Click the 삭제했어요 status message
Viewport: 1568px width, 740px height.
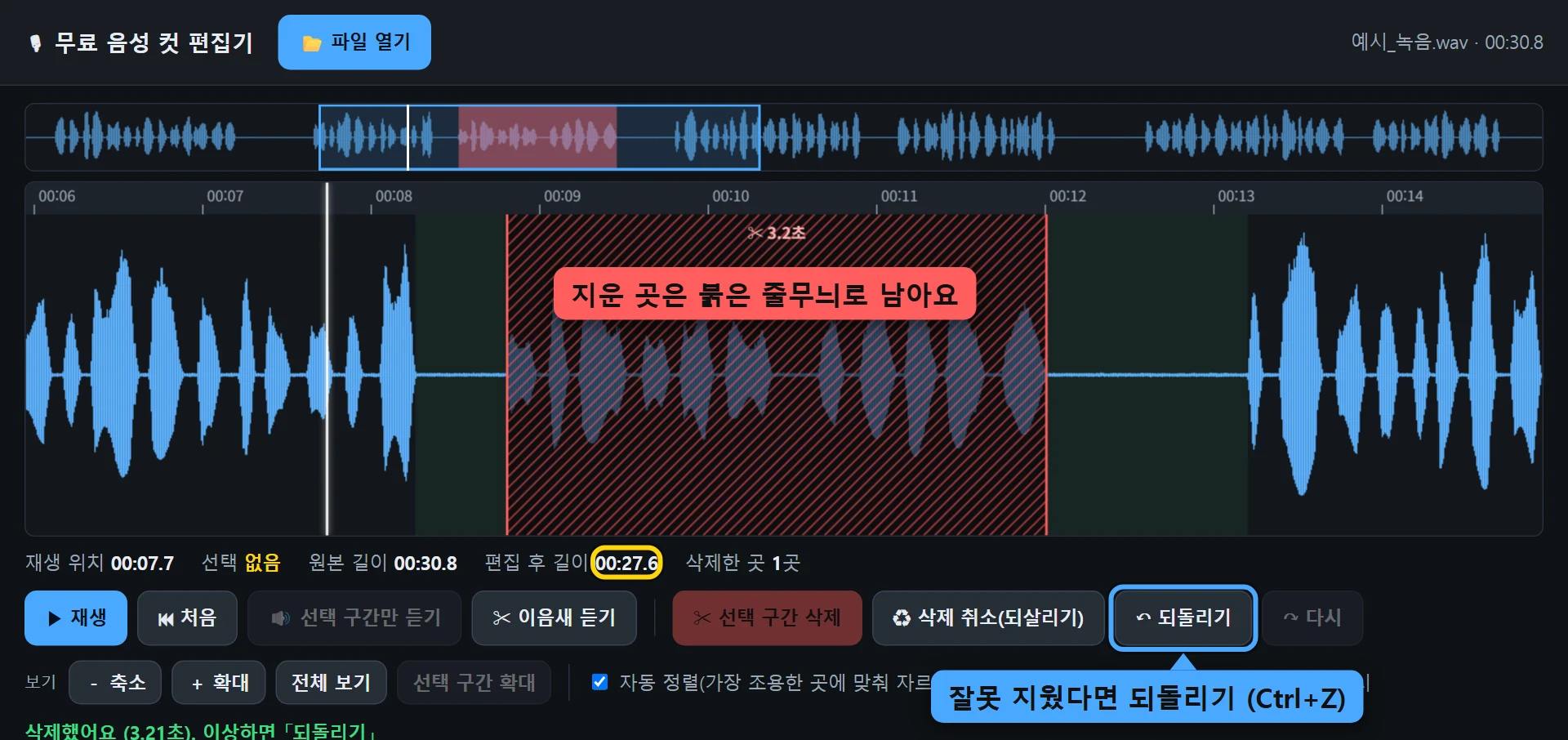[201, 730]
